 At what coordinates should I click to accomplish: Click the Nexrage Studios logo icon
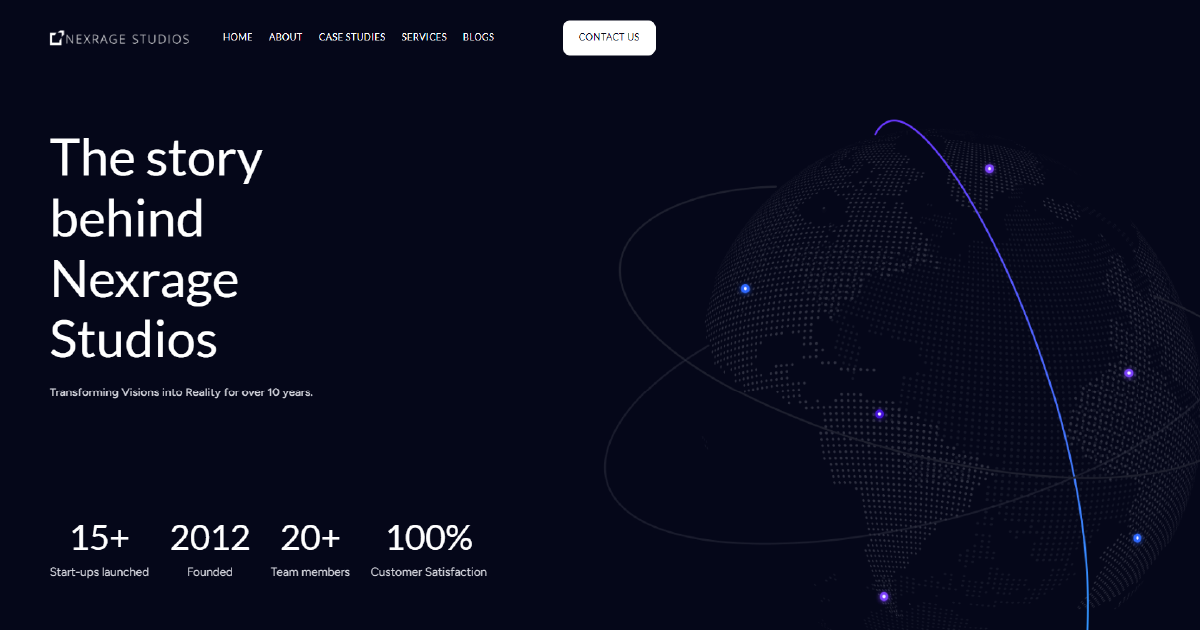click(x=56, y=37)
